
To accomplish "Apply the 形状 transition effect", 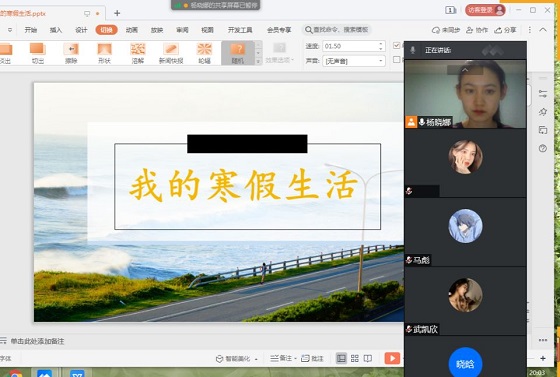I will (104, 53).
